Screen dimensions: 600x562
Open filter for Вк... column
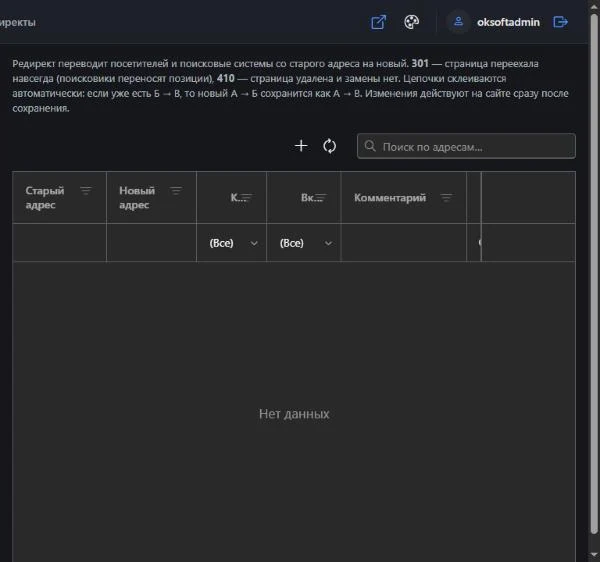pyautogui.click(x=321, y=197)
